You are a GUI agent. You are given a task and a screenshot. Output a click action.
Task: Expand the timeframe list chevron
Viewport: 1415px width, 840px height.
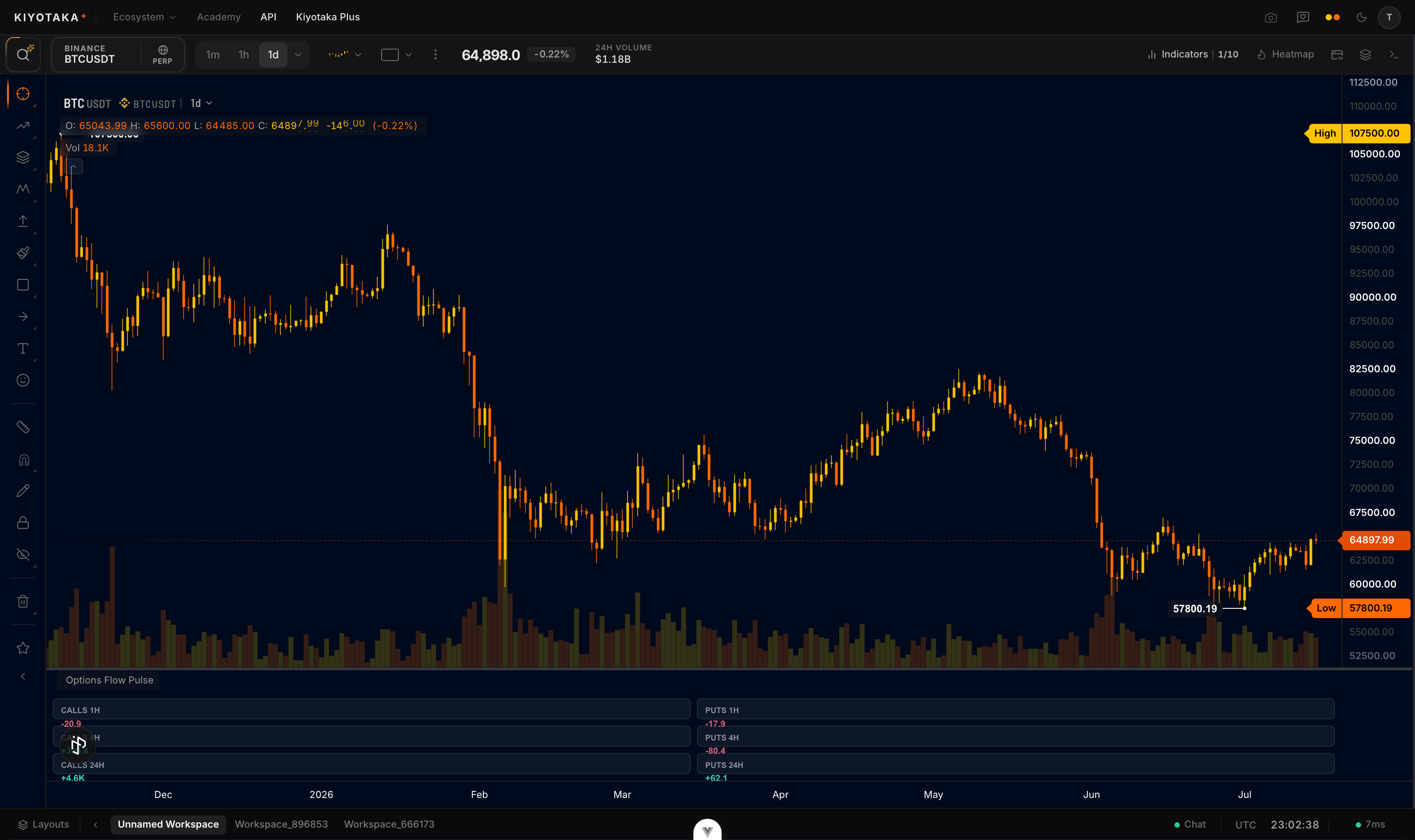pos(298,54)
